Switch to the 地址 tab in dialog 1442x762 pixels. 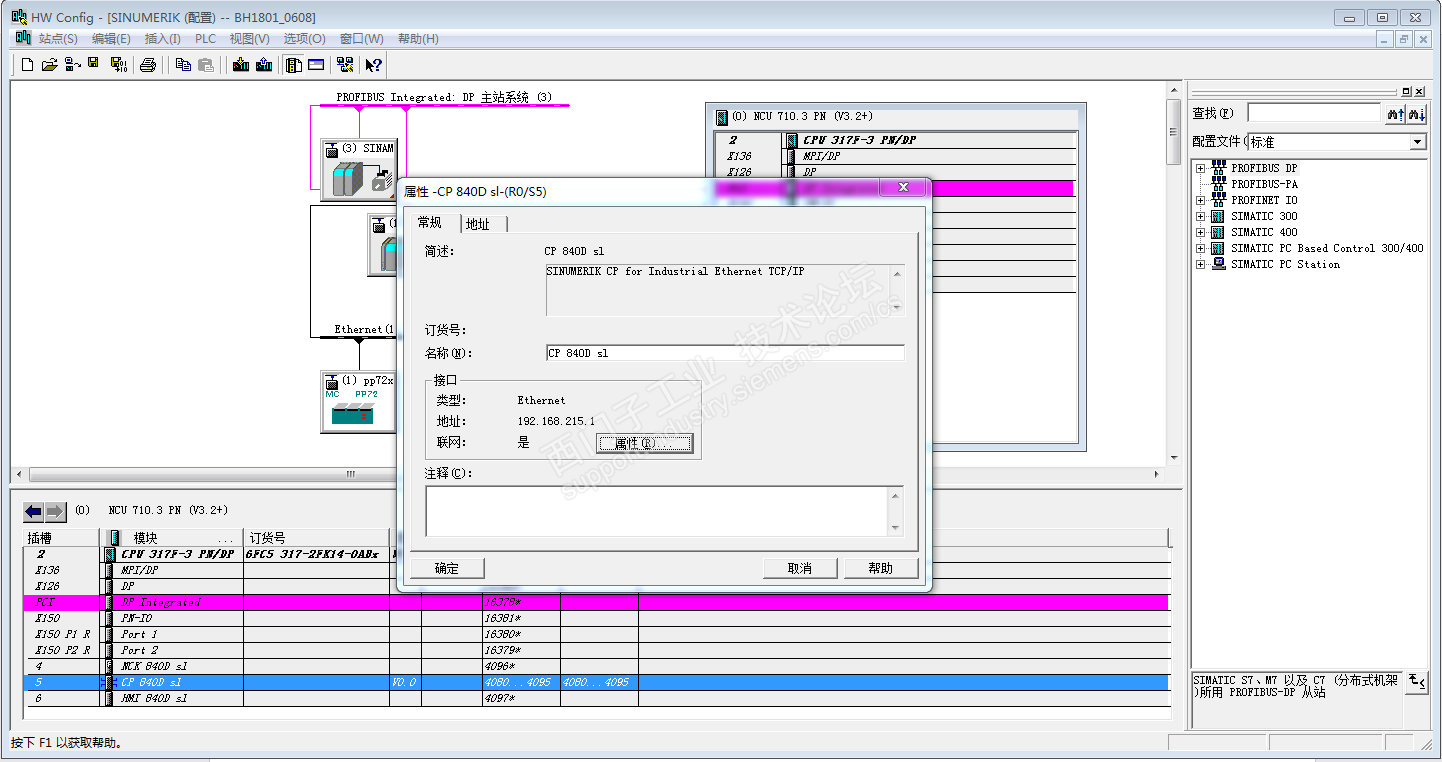(479, 224)
